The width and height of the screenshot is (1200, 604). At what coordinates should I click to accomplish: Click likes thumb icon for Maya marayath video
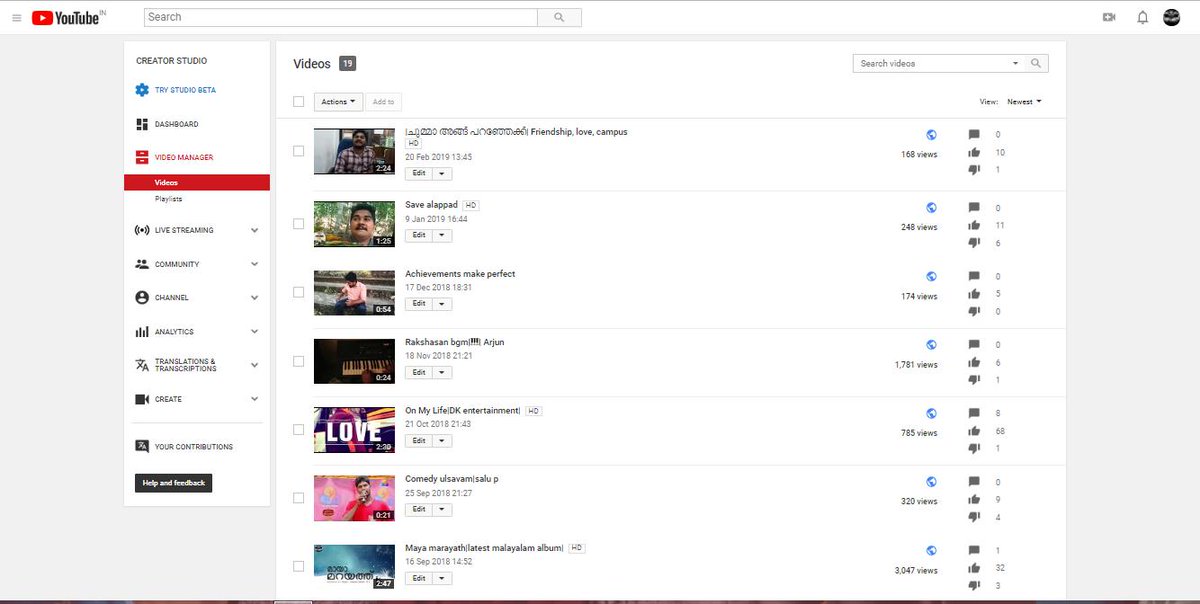click(974, 567)
